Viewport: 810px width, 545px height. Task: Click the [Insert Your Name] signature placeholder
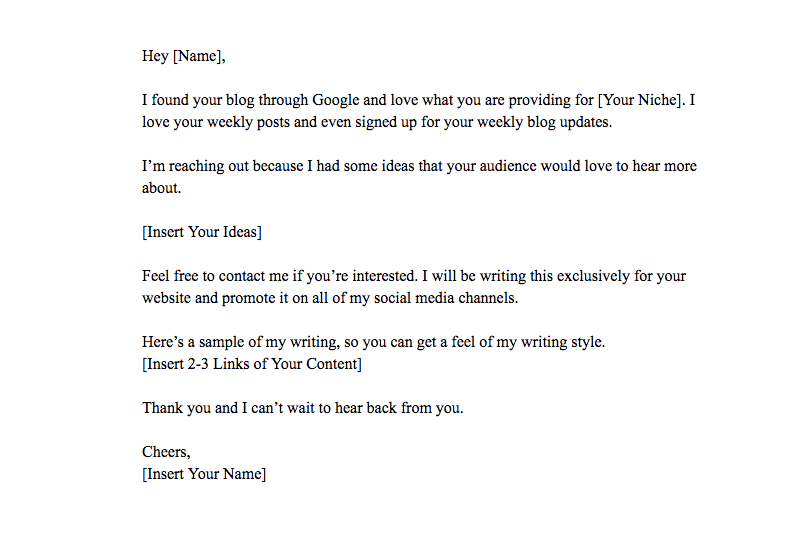pyautogui.click(x=204, y=474)
